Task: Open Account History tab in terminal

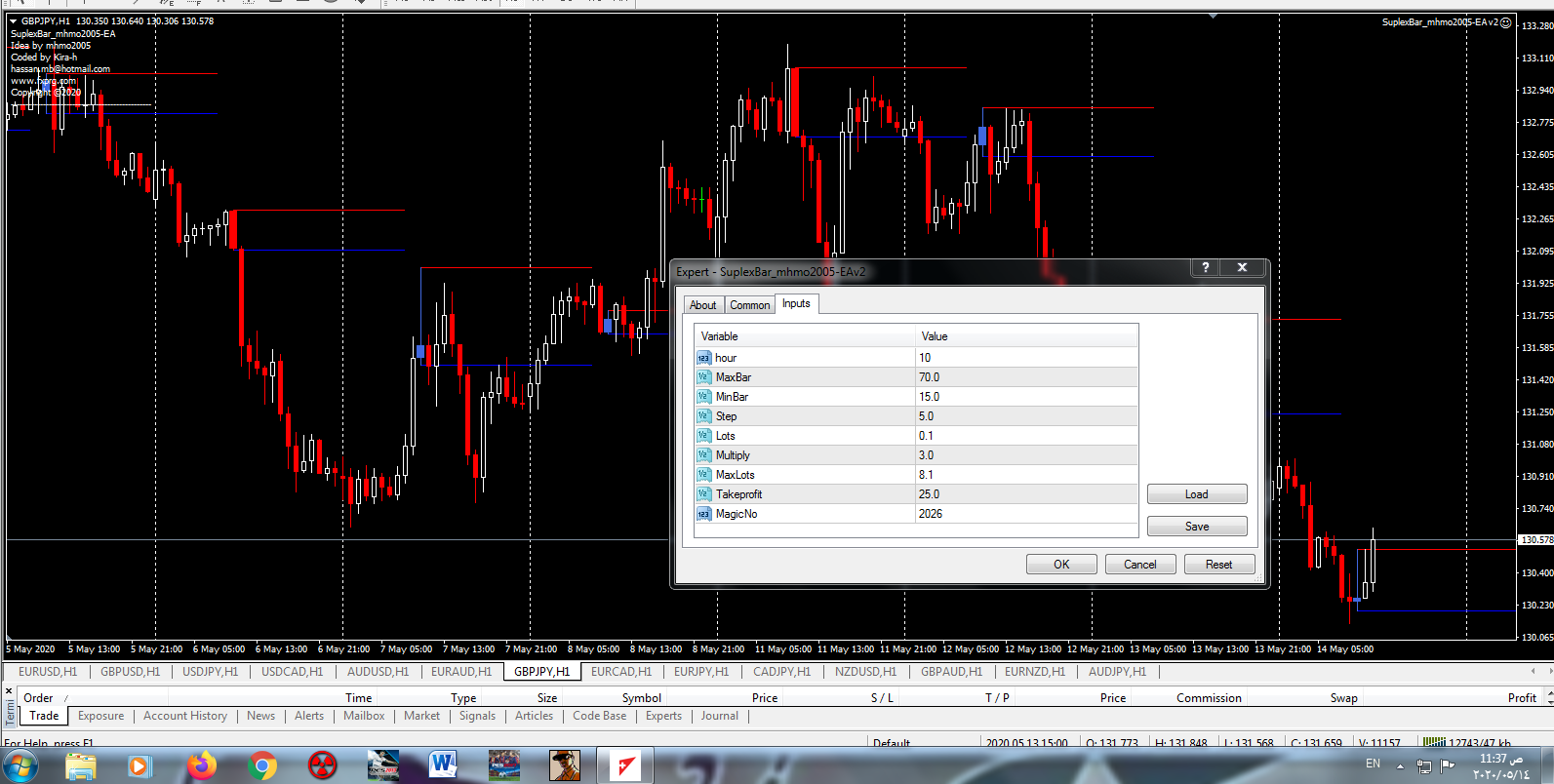Action: coord(185,716)
